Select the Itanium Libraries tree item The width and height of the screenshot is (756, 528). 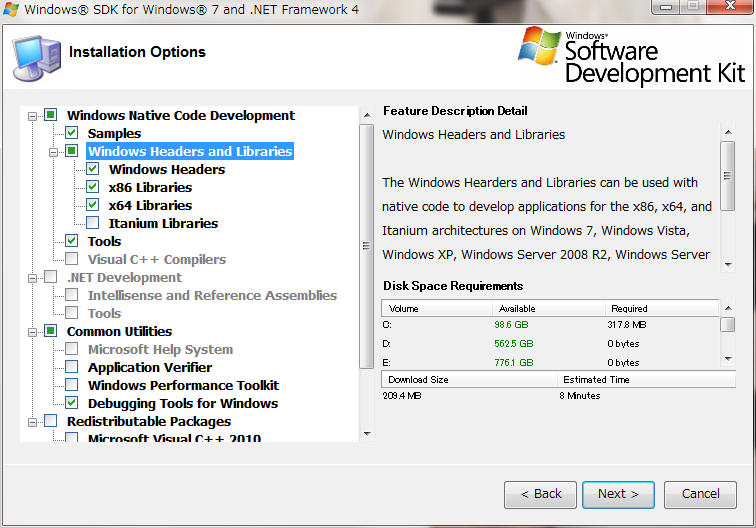163,223
